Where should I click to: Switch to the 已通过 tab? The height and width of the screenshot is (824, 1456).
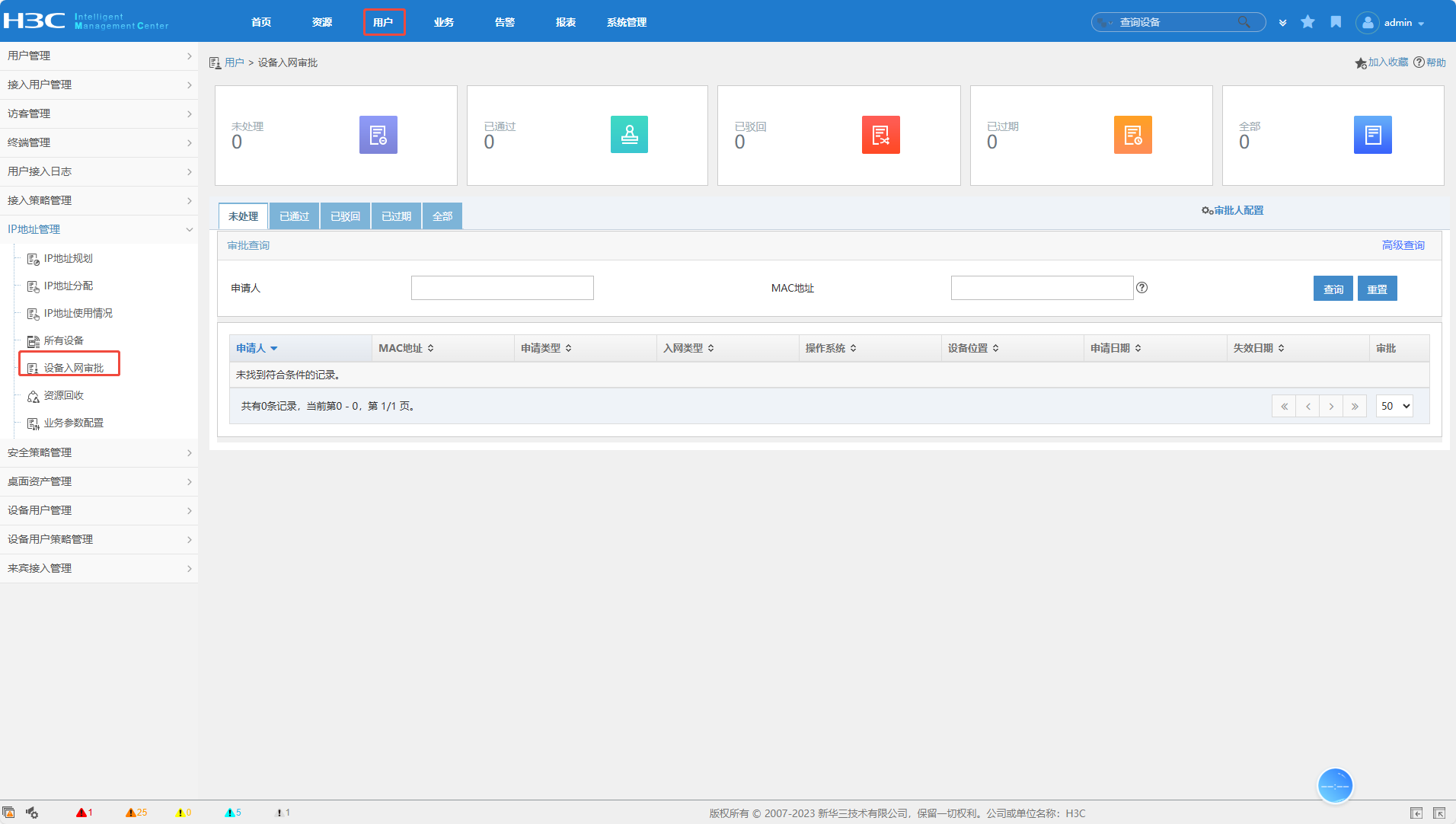295,216
